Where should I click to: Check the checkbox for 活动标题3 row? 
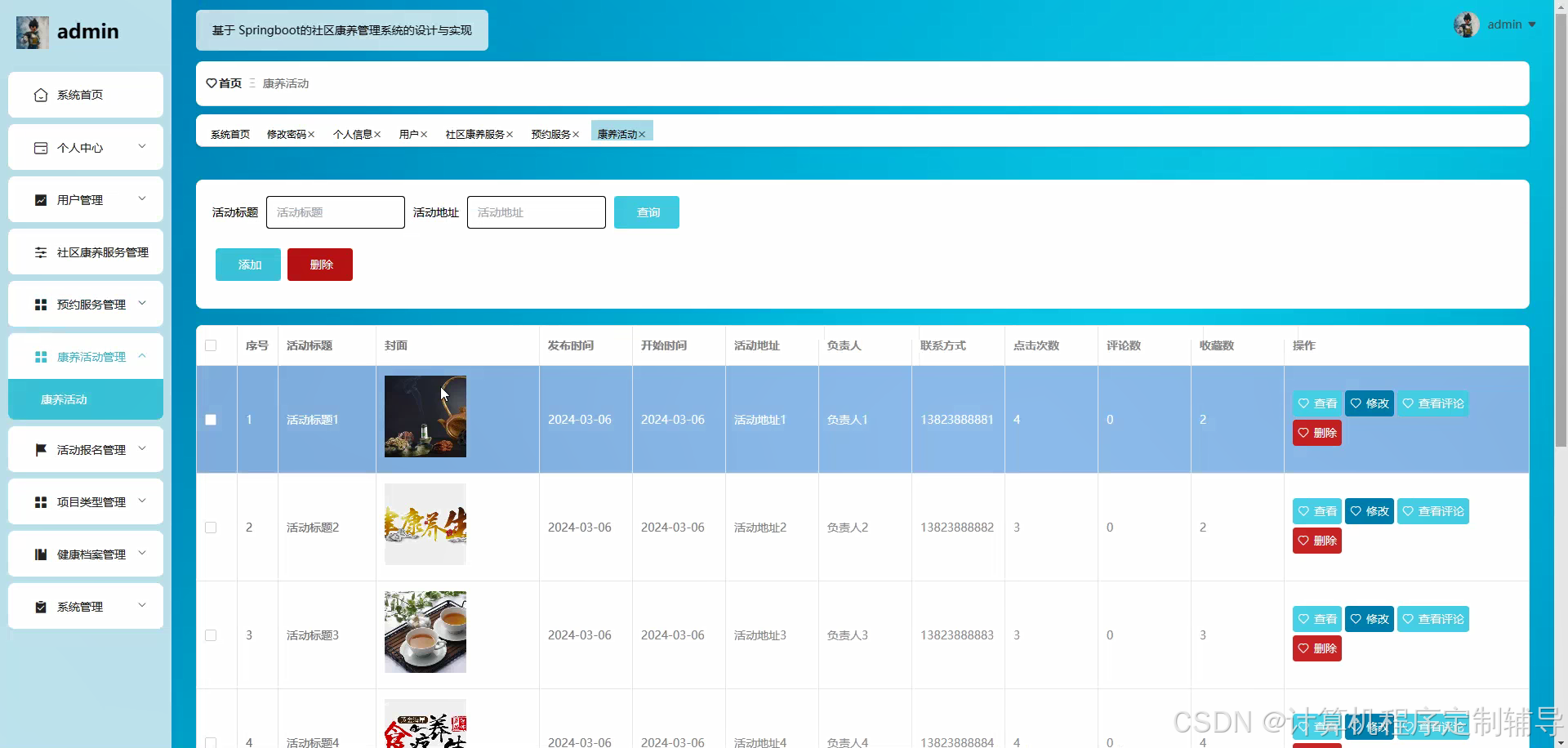[x=211, y=635]
